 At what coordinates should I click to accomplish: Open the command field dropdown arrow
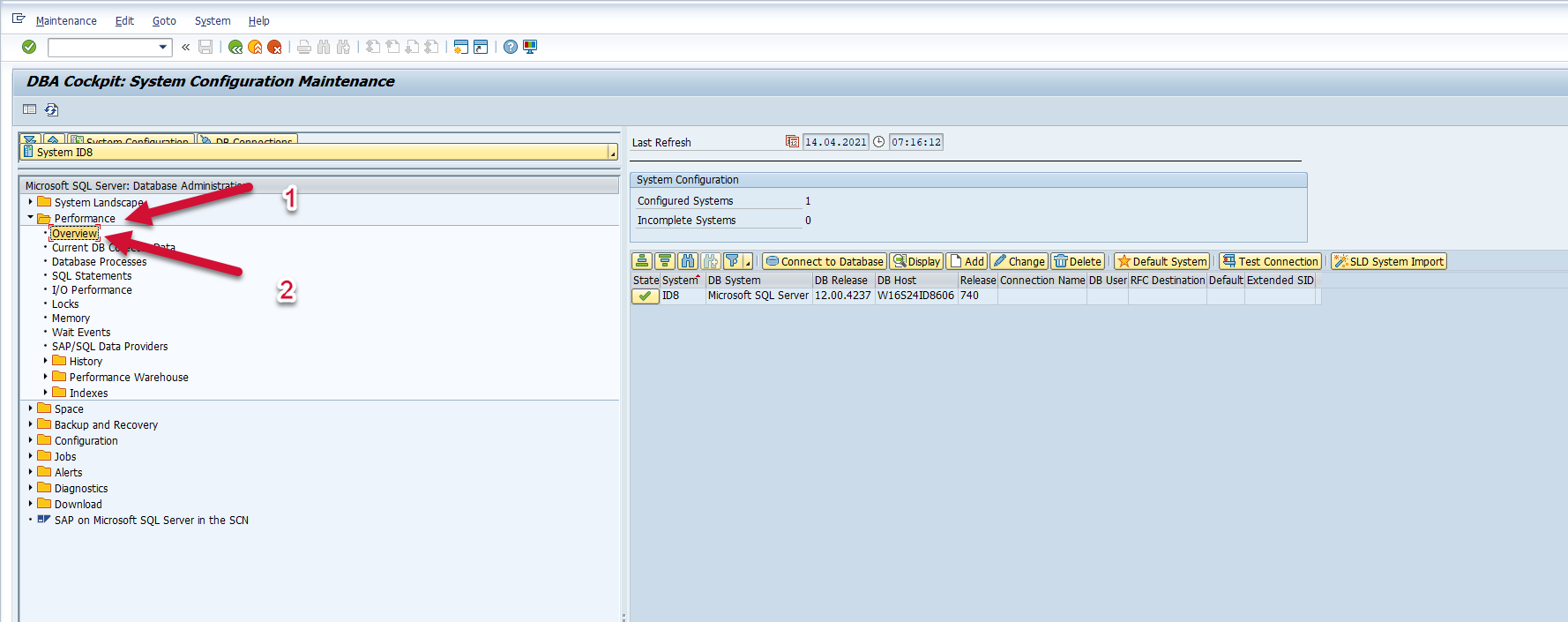pyautogui.click(x=163, y=47)
